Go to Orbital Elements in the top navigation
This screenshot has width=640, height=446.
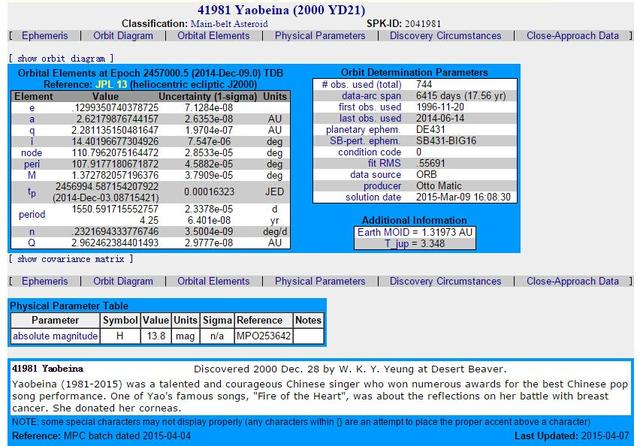point(213,35)
